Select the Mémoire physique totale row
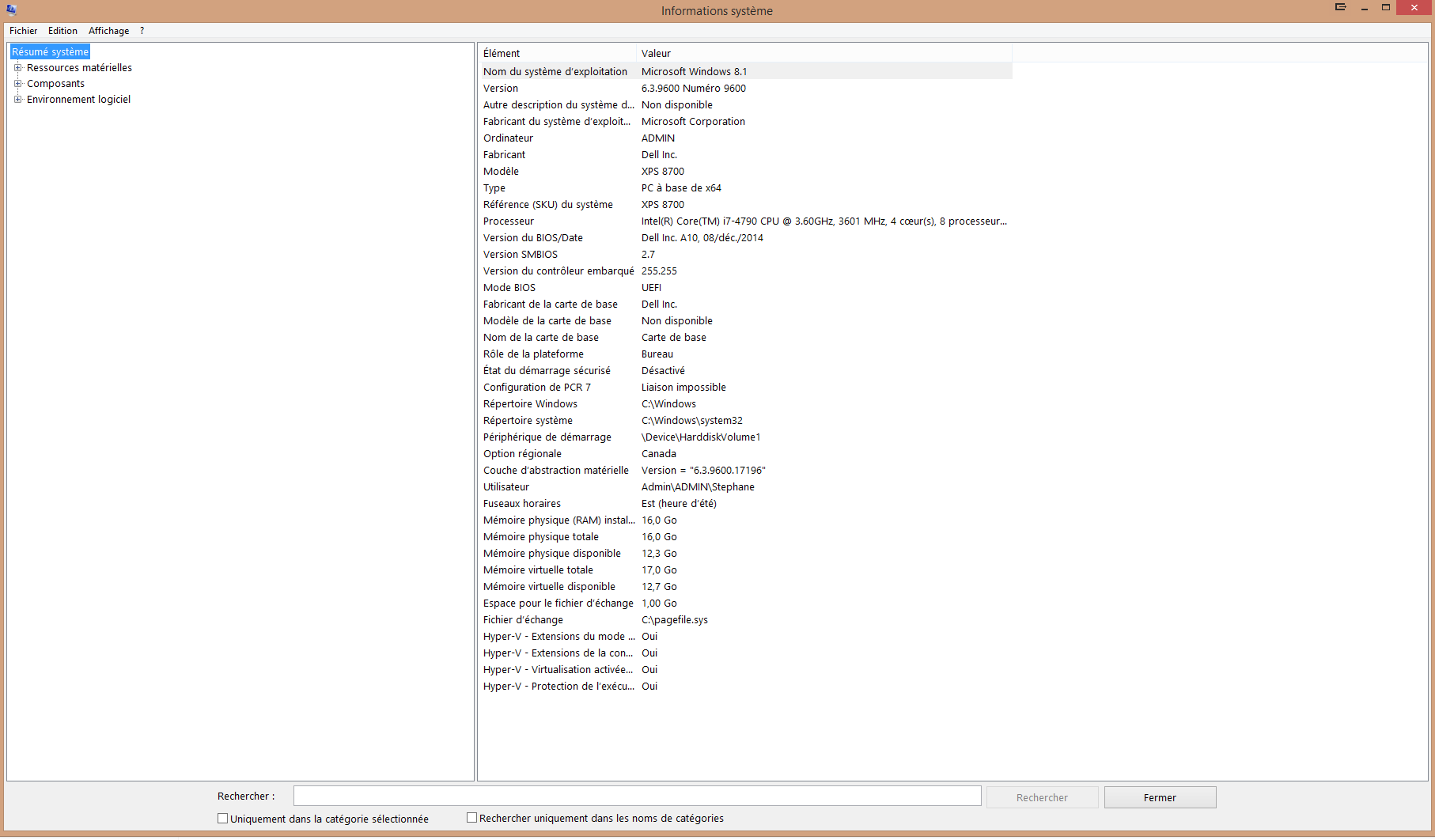 [746, 537]
